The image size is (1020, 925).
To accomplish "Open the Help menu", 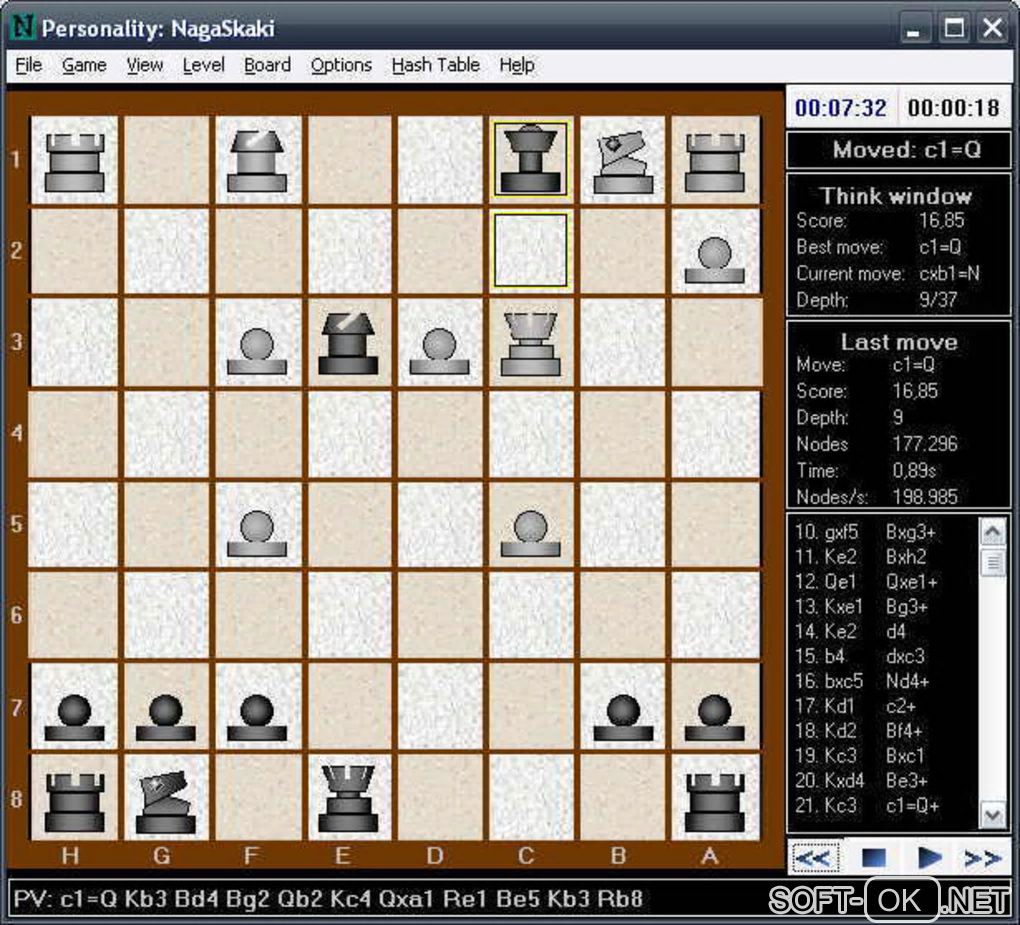I will pos(517,65).
